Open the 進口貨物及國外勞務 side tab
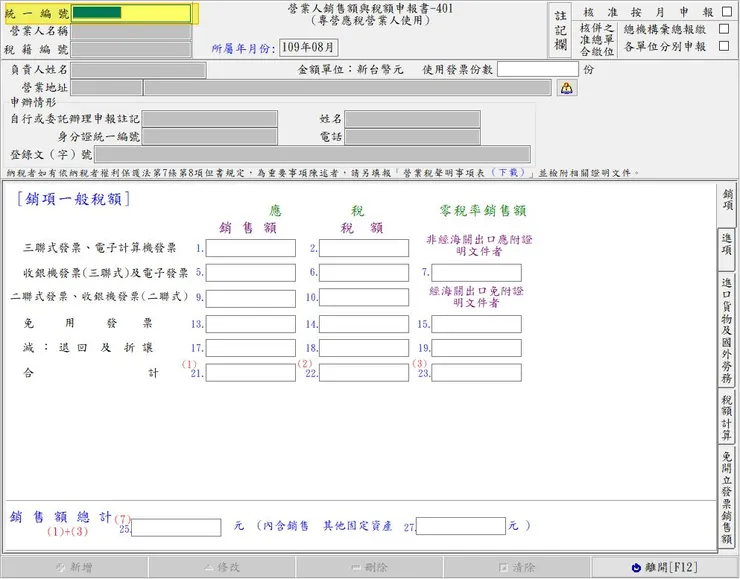This screenshot has height=579, width=740. click(727, 329)
